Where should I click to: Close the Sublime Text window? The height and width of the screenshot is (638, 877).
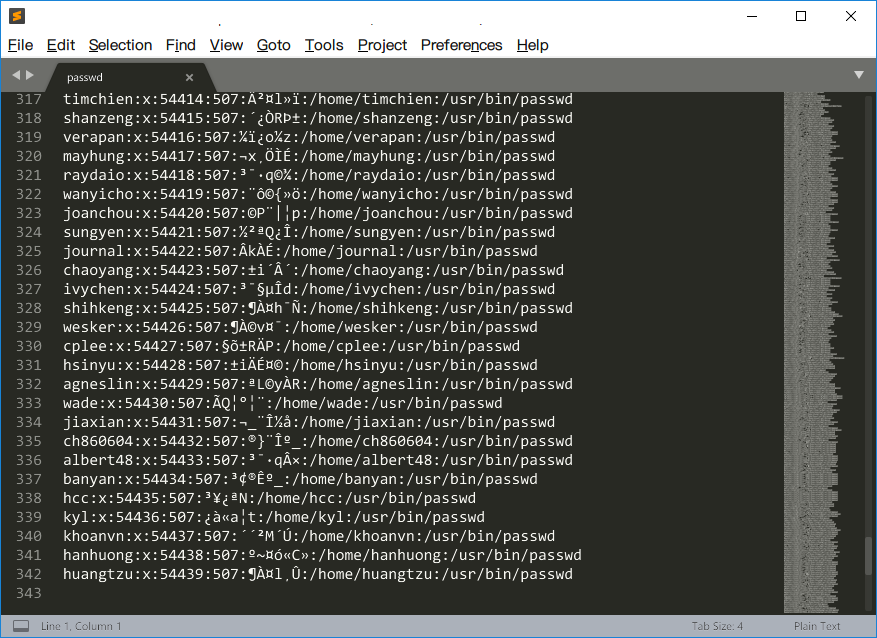coord(851,16)
